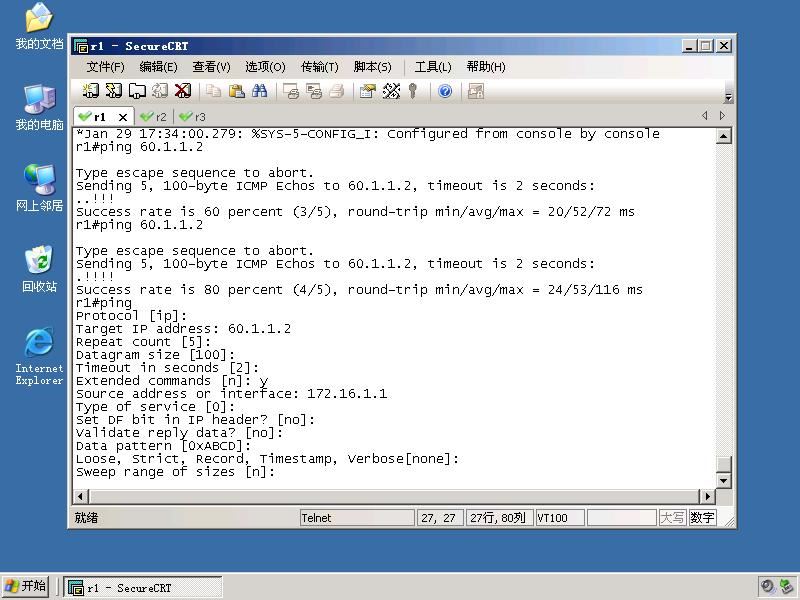The image size is (800, 600).
Task: Click the Copy toolbar icon
Action: click(213, 91)
